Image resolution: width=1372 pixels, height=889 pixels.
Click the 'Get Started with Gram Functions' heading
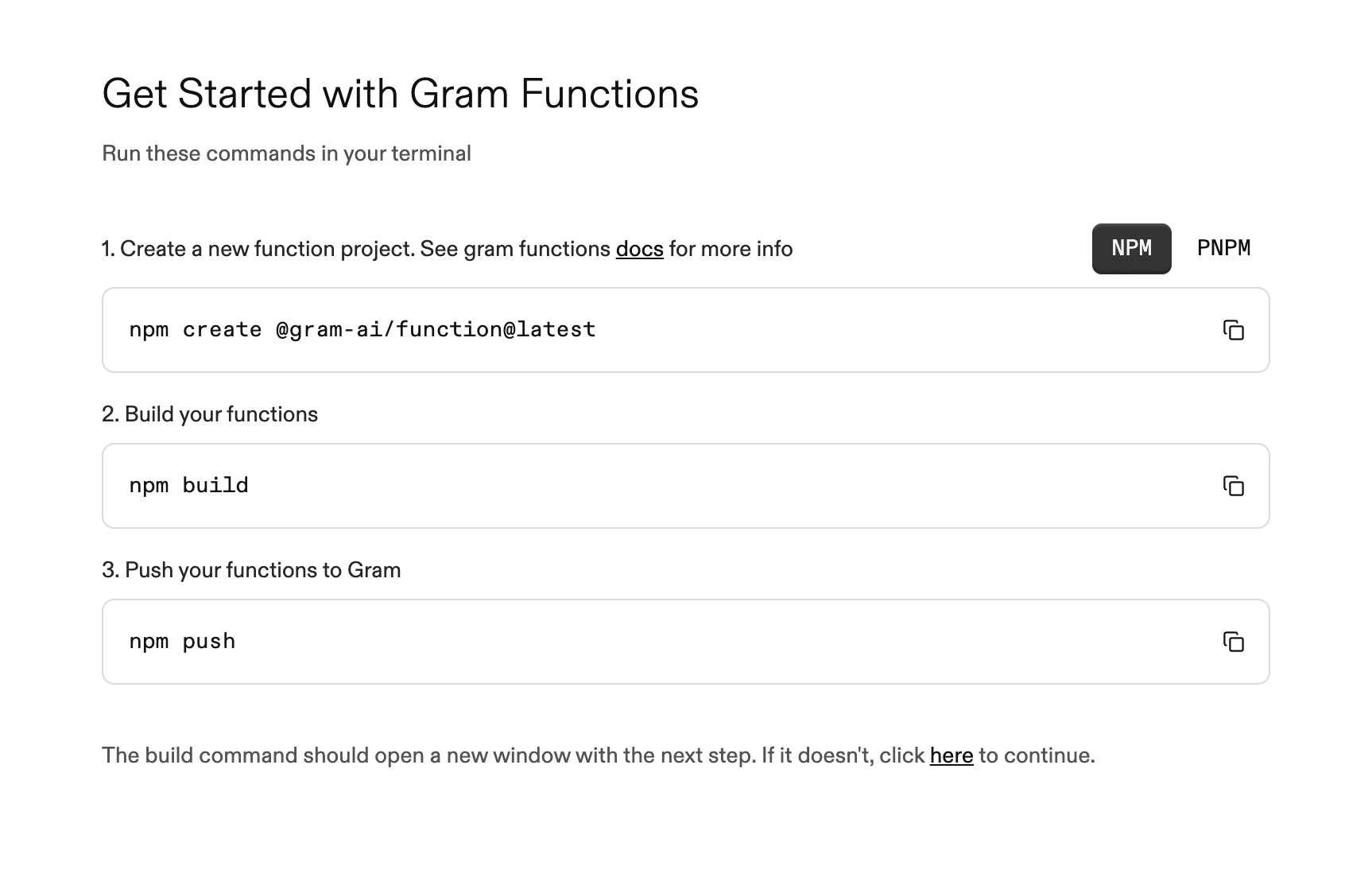point(401,93)
